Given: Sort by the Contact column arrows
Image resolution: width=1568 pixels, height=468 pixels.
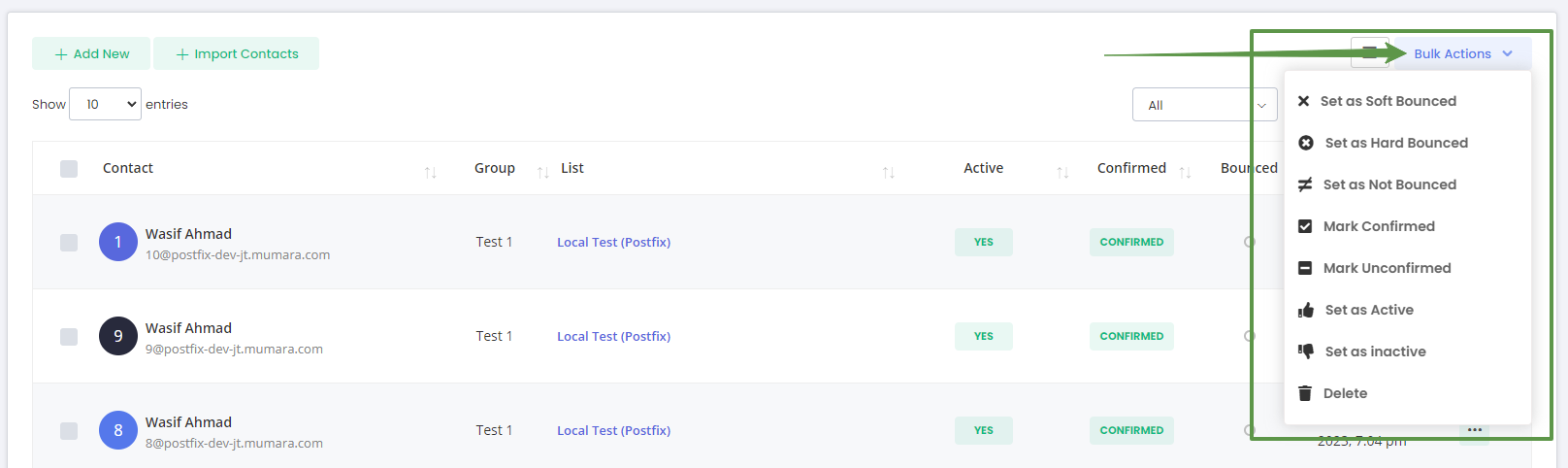Looking at the screenshot, I should (x=430, y=172).
